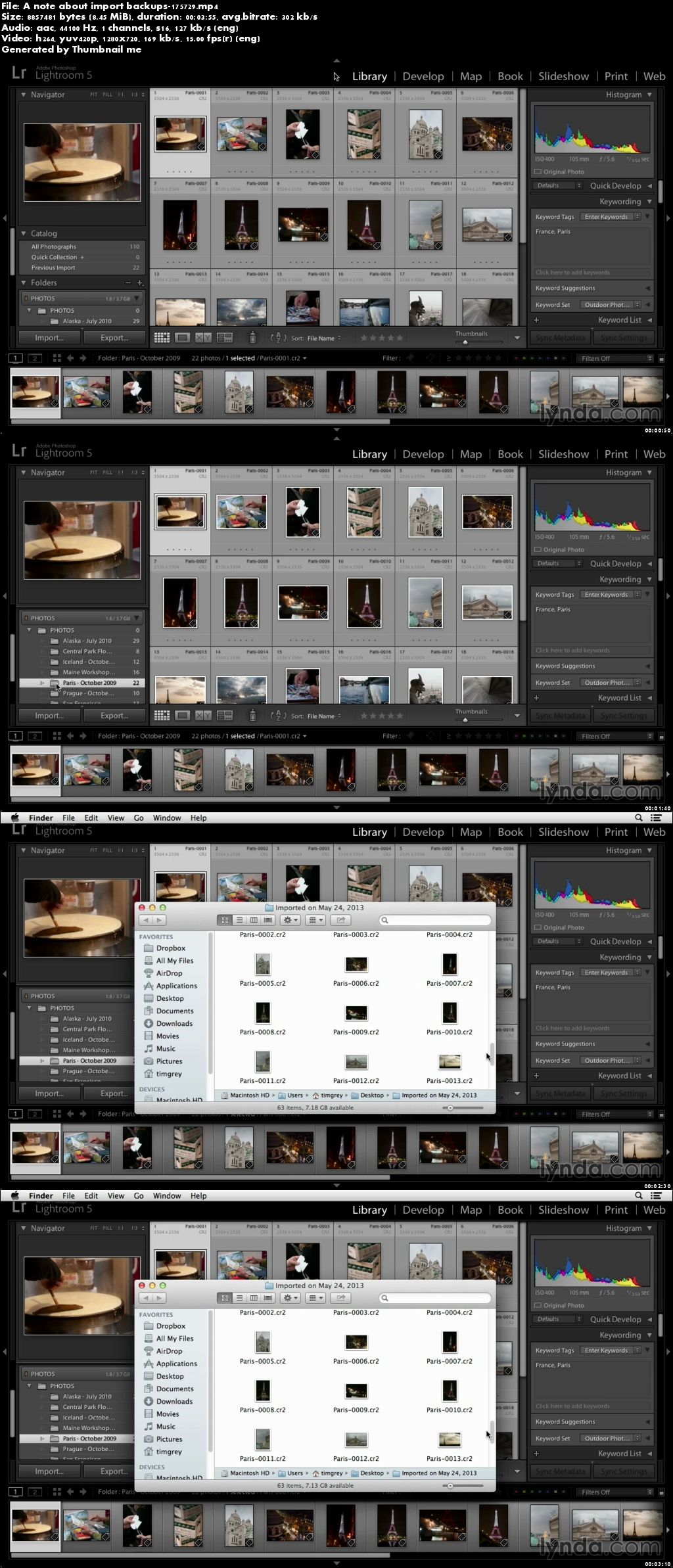This screenshot has height=1568, width=673.
Task: Open AirDrop in third frame Finder sidebar
Action: (x=169, y=973)
